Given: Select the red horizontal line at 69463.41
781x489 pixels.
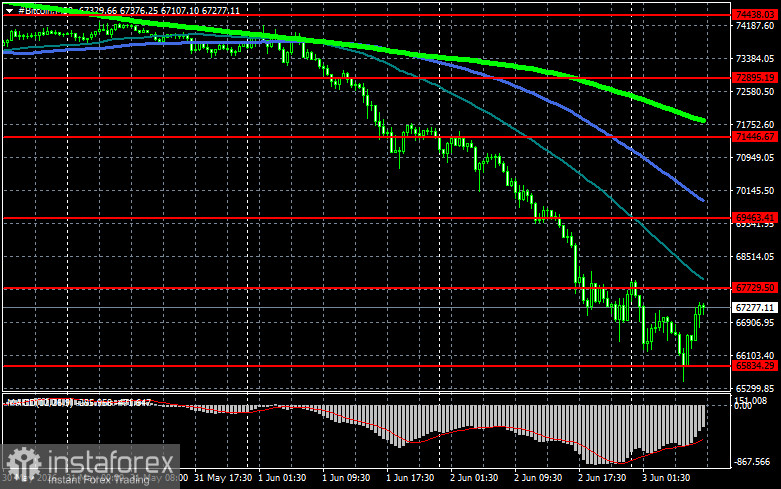Looking at the screenshot, I should point(368,218).
